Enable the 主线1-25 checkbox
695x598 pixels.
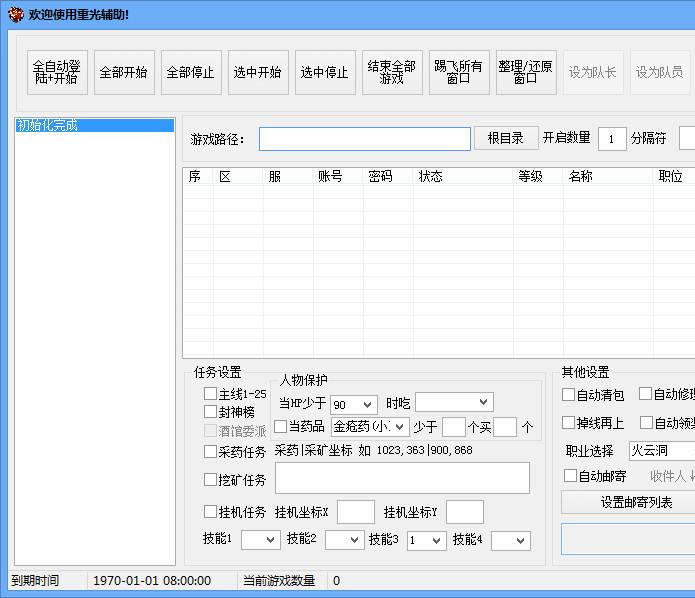coord(211,394)
